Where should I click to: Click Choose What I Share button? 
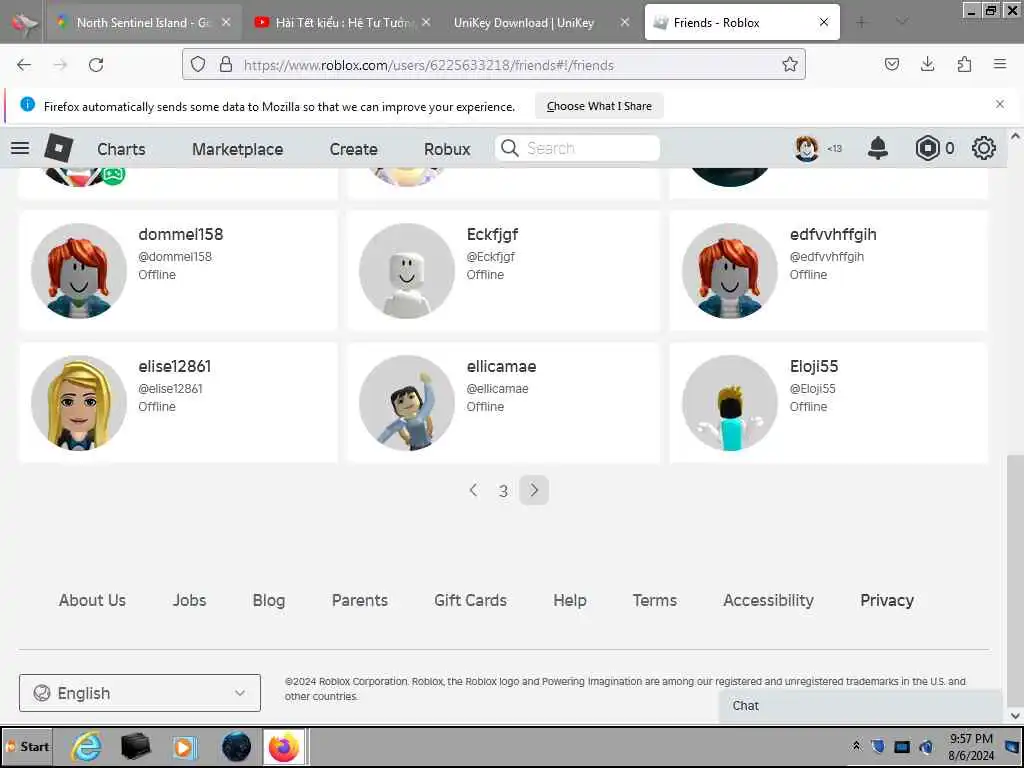click(599, 106)
